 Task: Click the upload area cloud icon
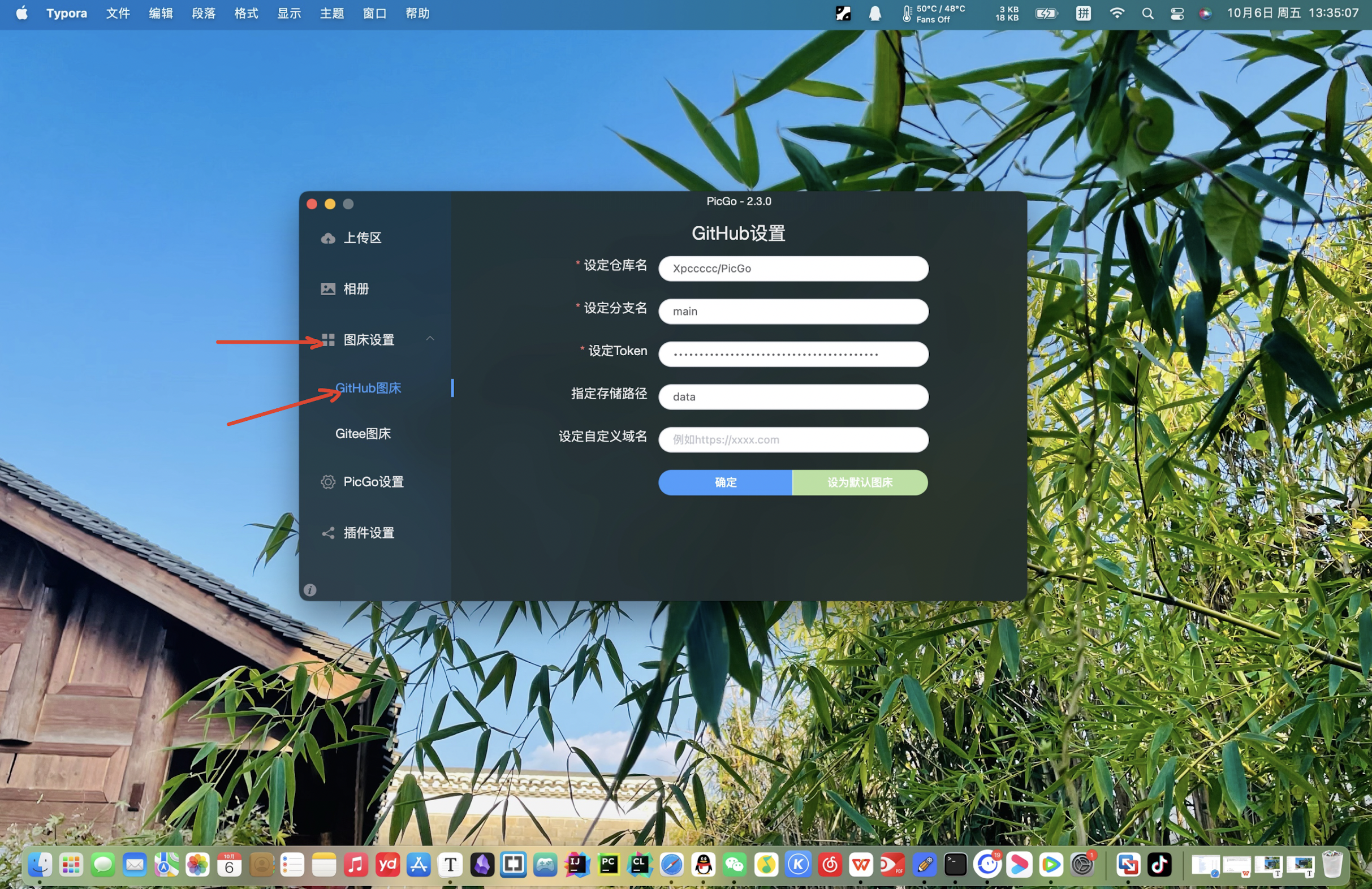(x=328, y=238)
